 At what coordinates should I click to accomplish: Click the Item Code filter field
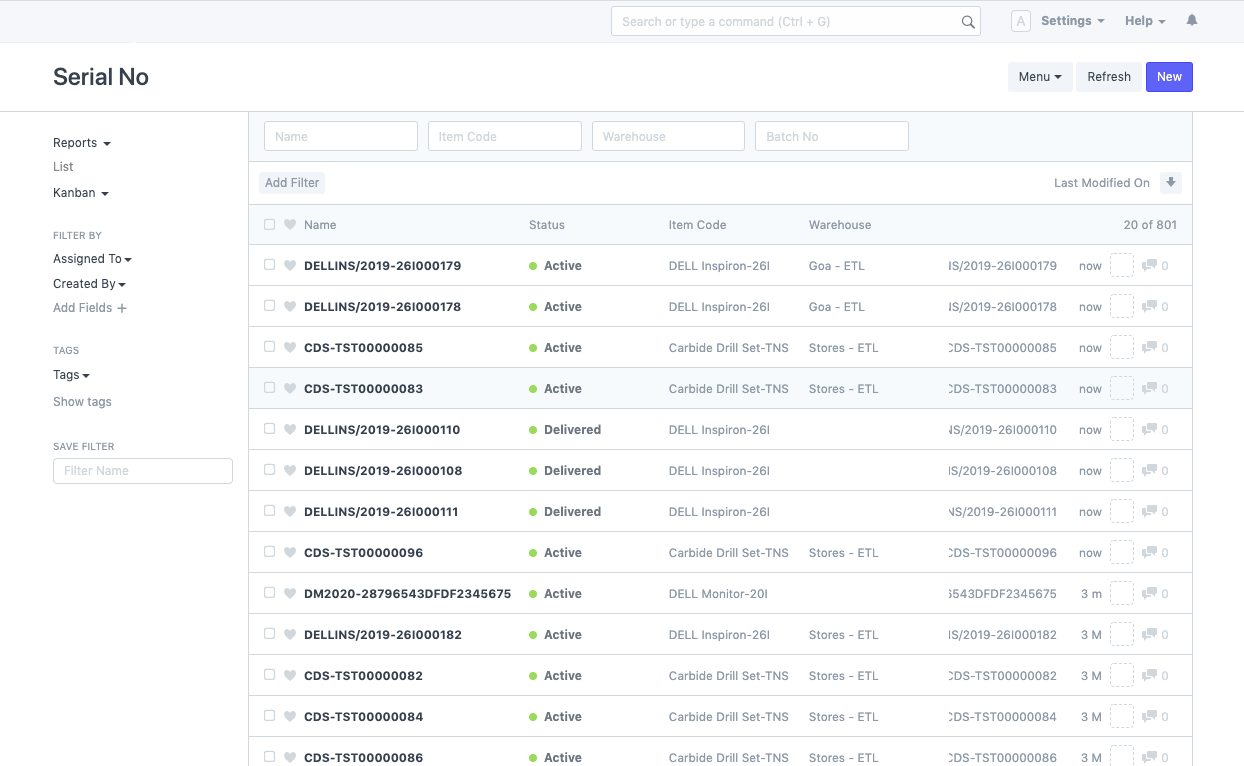504,137
